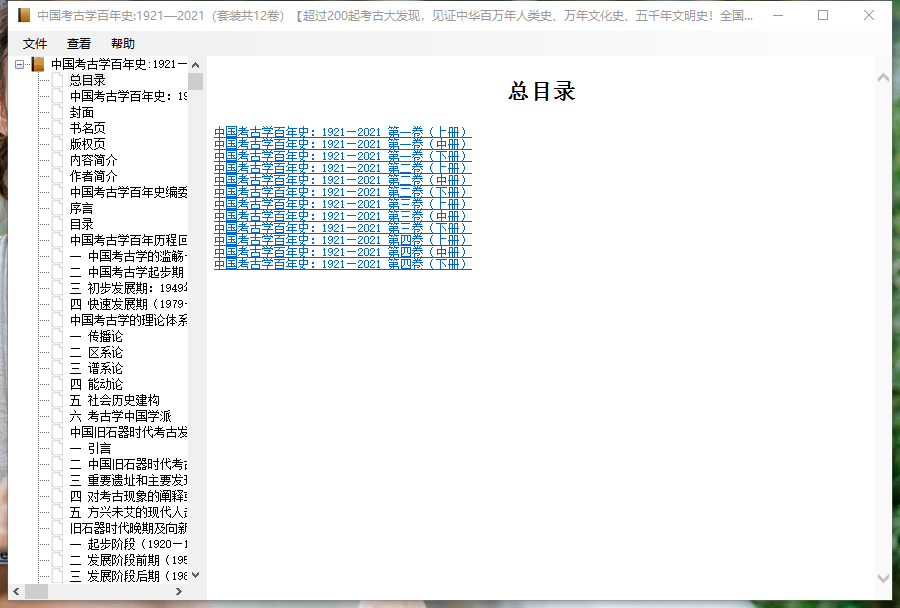Select 五 社会历史建构 tree item

coord(115,400)
